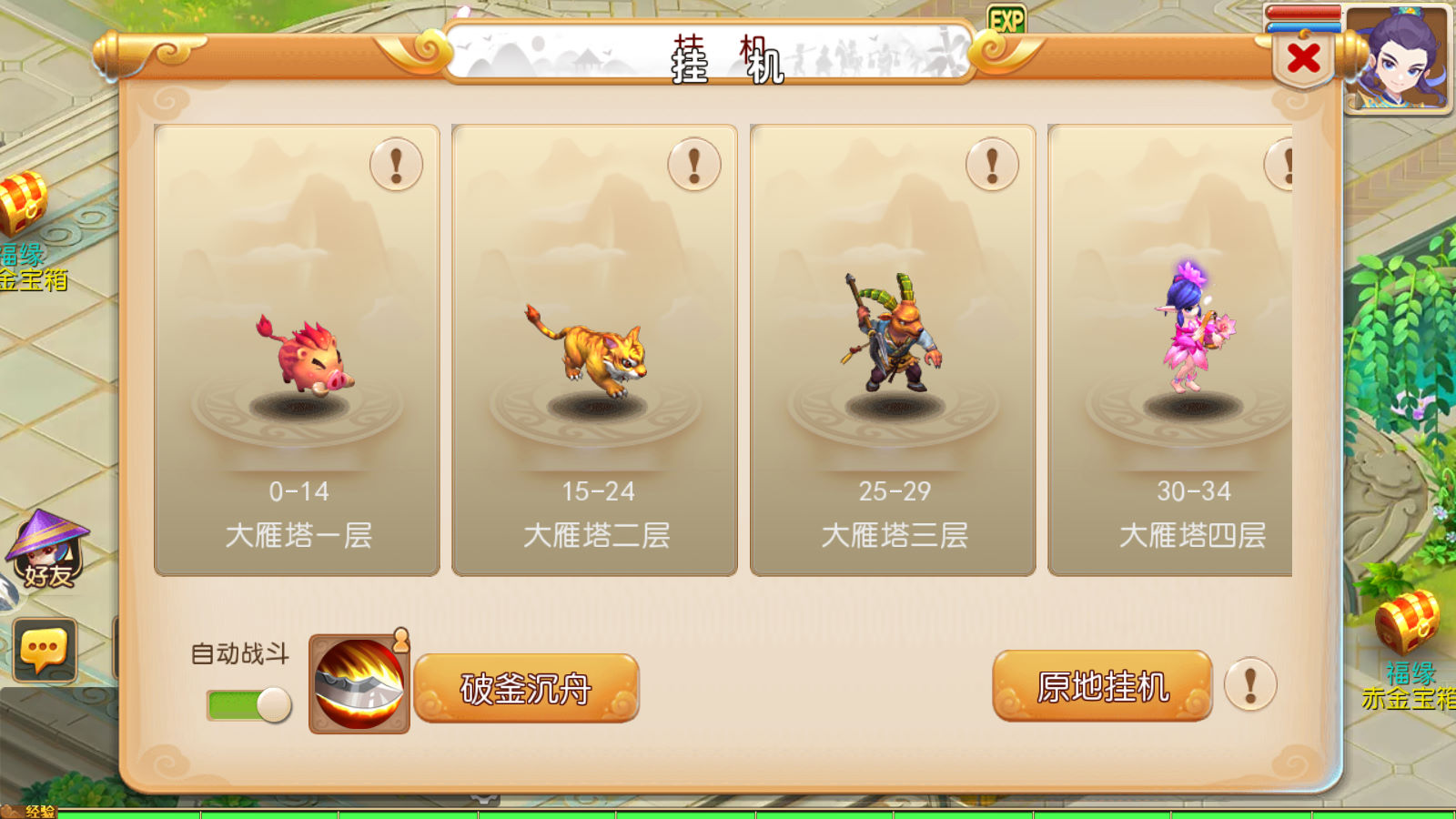Open info for 大雁塔三层 exclamation icon

[x=992, y=165]
